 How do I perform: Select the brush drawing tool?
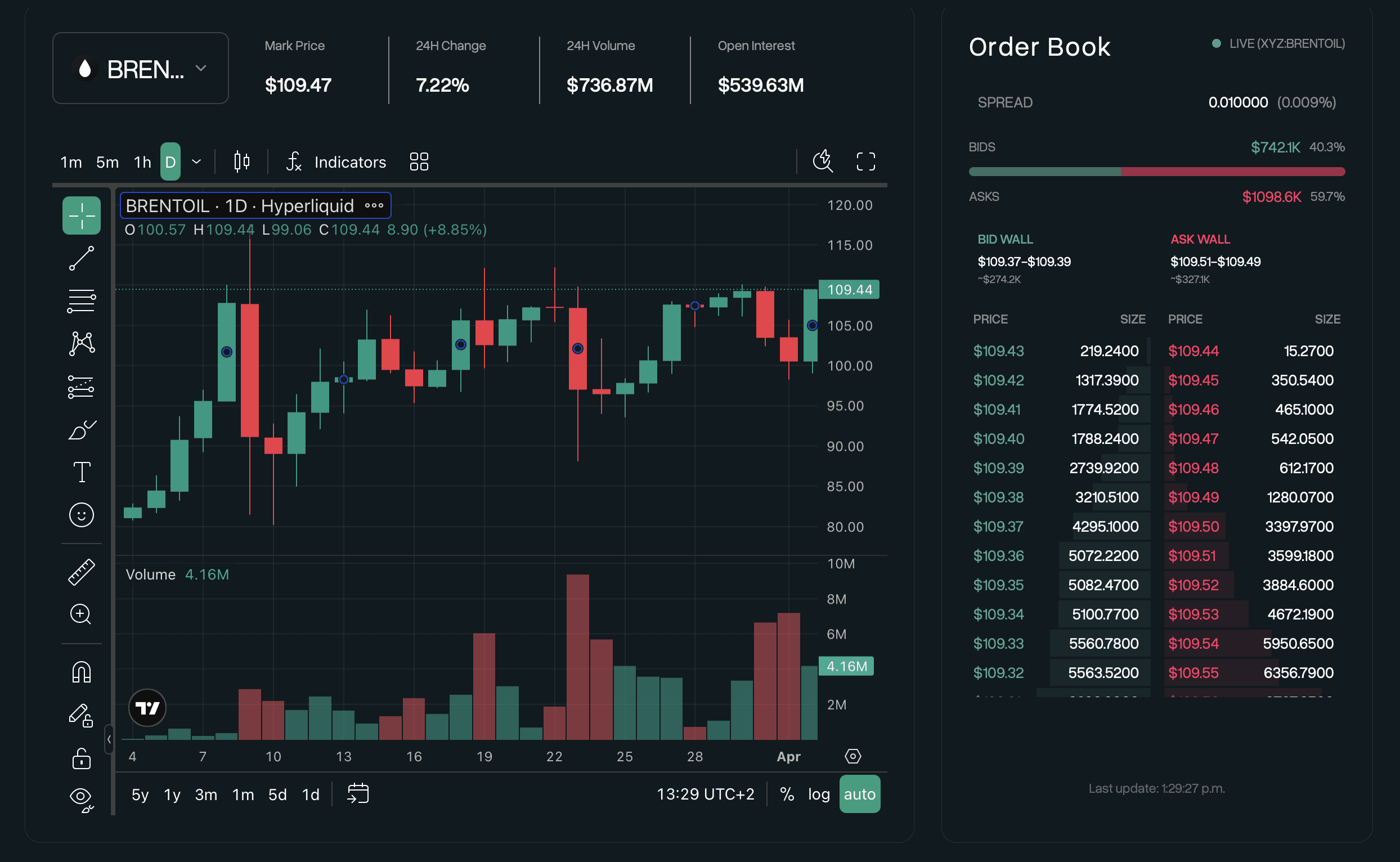click(82, 429)
